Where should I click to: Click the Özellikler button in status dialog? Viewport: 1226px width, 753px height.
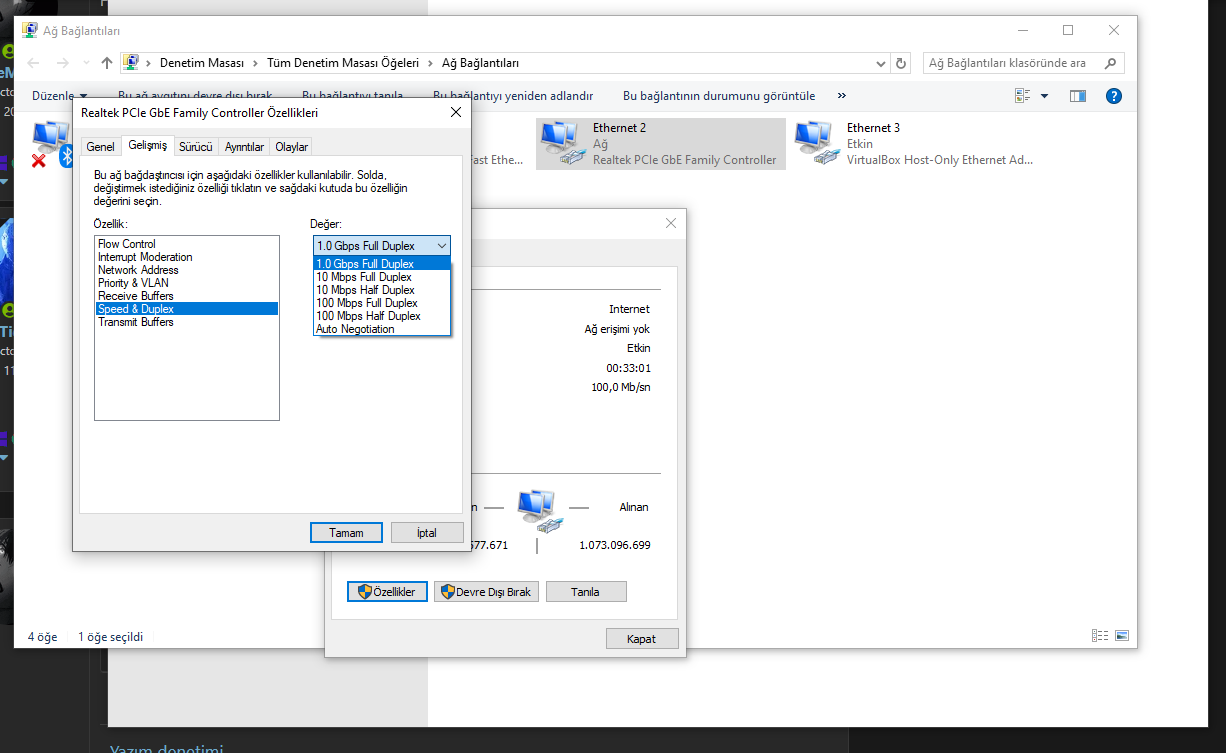pyautogui.click(x=388, y=592)
